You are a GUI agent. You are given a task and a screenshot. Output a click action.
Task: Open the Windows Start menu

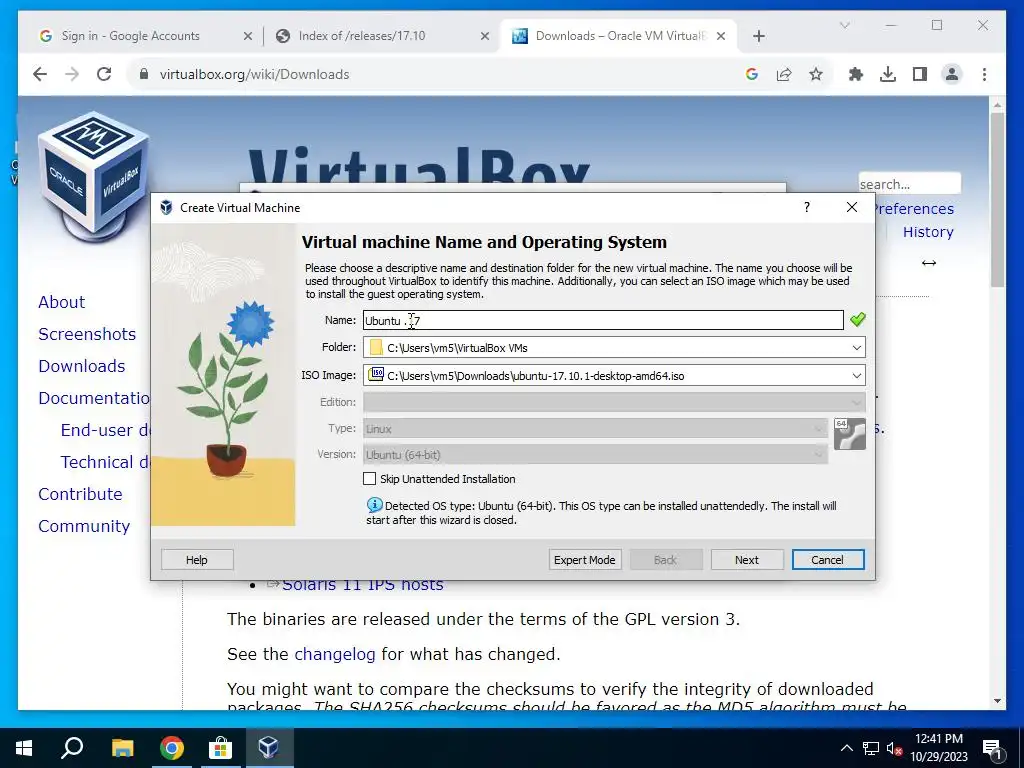24,748
